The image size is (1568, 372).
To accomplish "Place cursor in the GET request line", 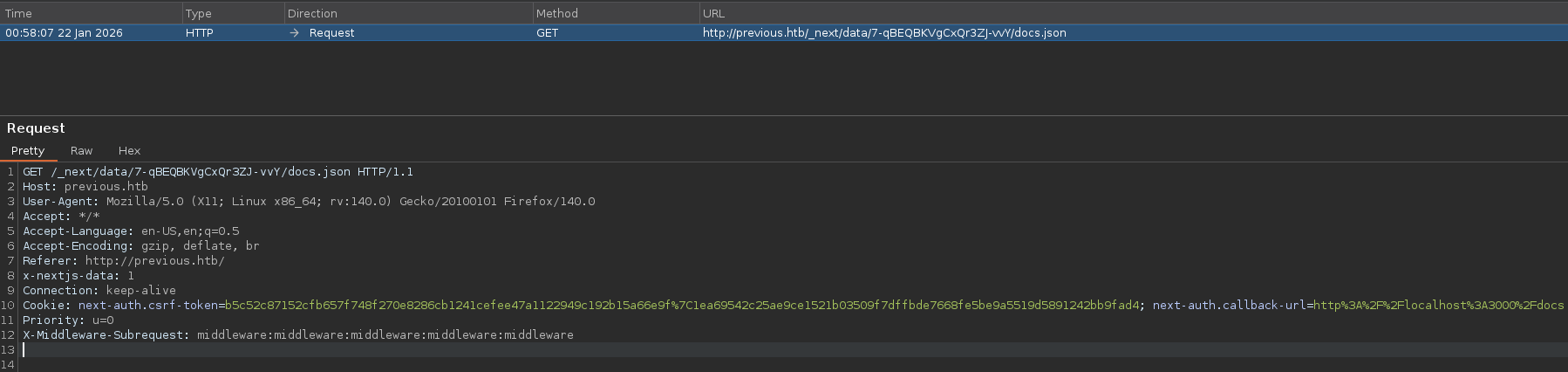I will pyautogui.click(x=218, y=172).
